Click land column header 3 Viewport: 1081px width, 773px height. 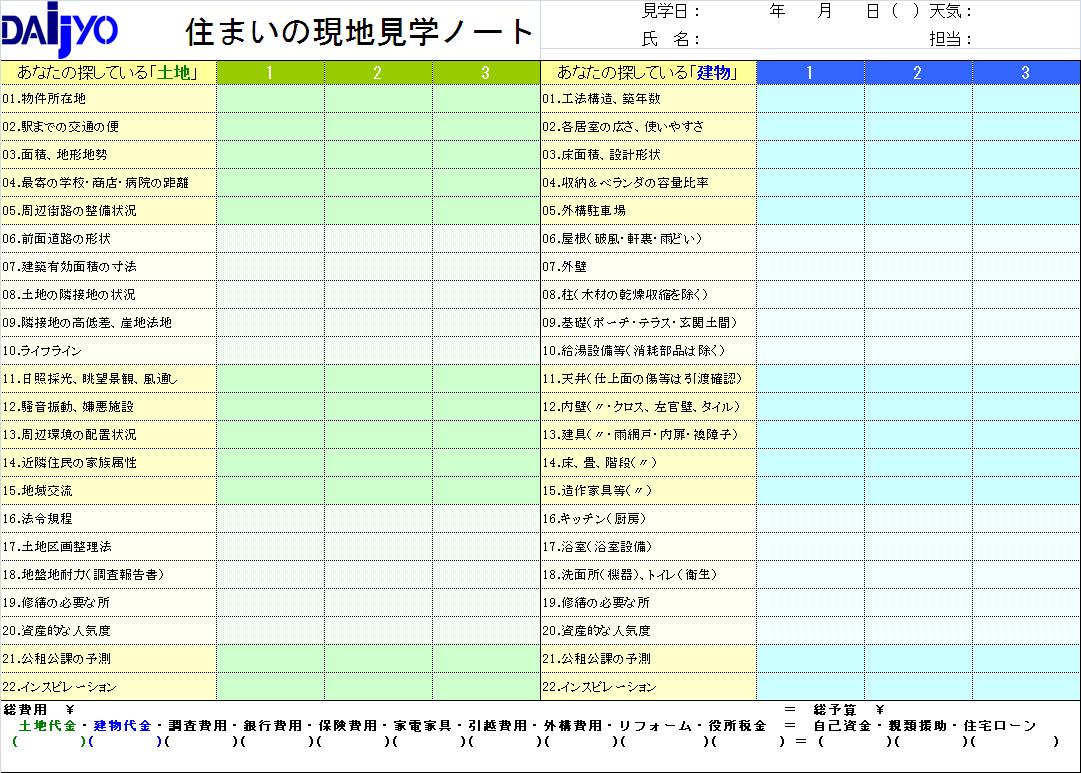click(x=486, y=72)
